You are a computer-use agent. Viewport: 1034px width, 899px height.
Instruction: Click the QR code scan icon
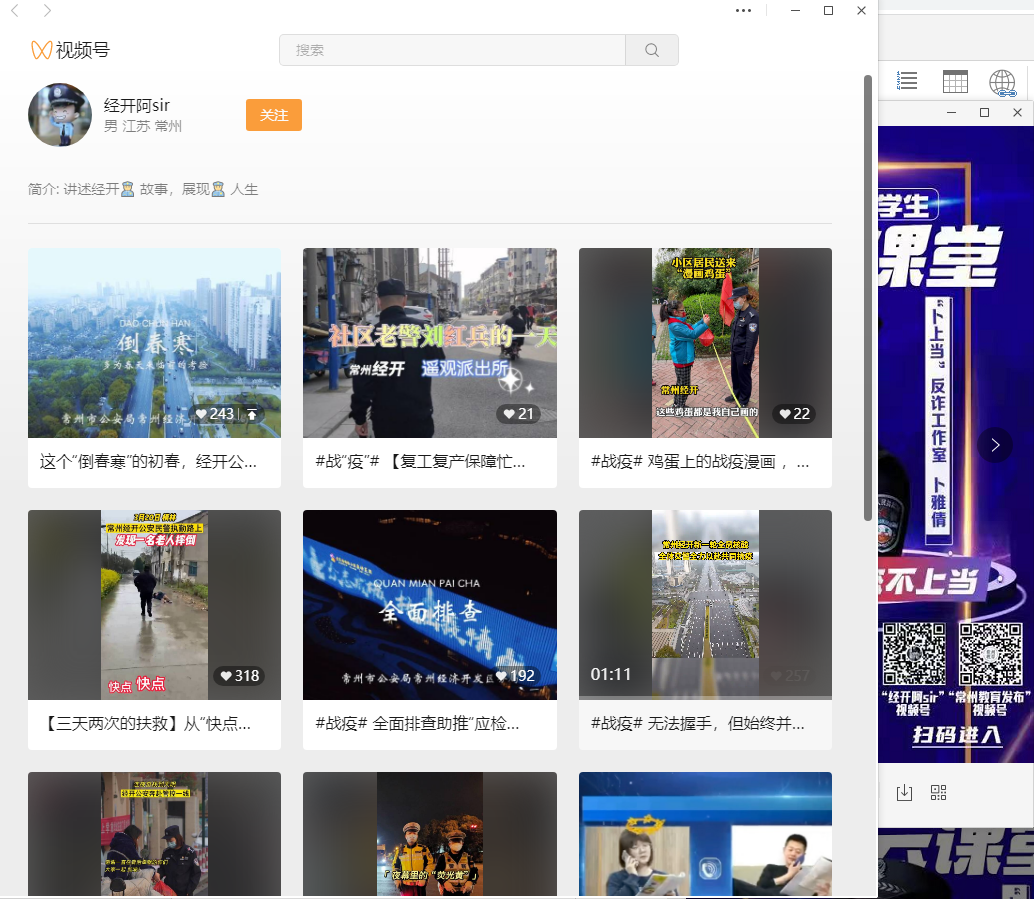[938, 793]
